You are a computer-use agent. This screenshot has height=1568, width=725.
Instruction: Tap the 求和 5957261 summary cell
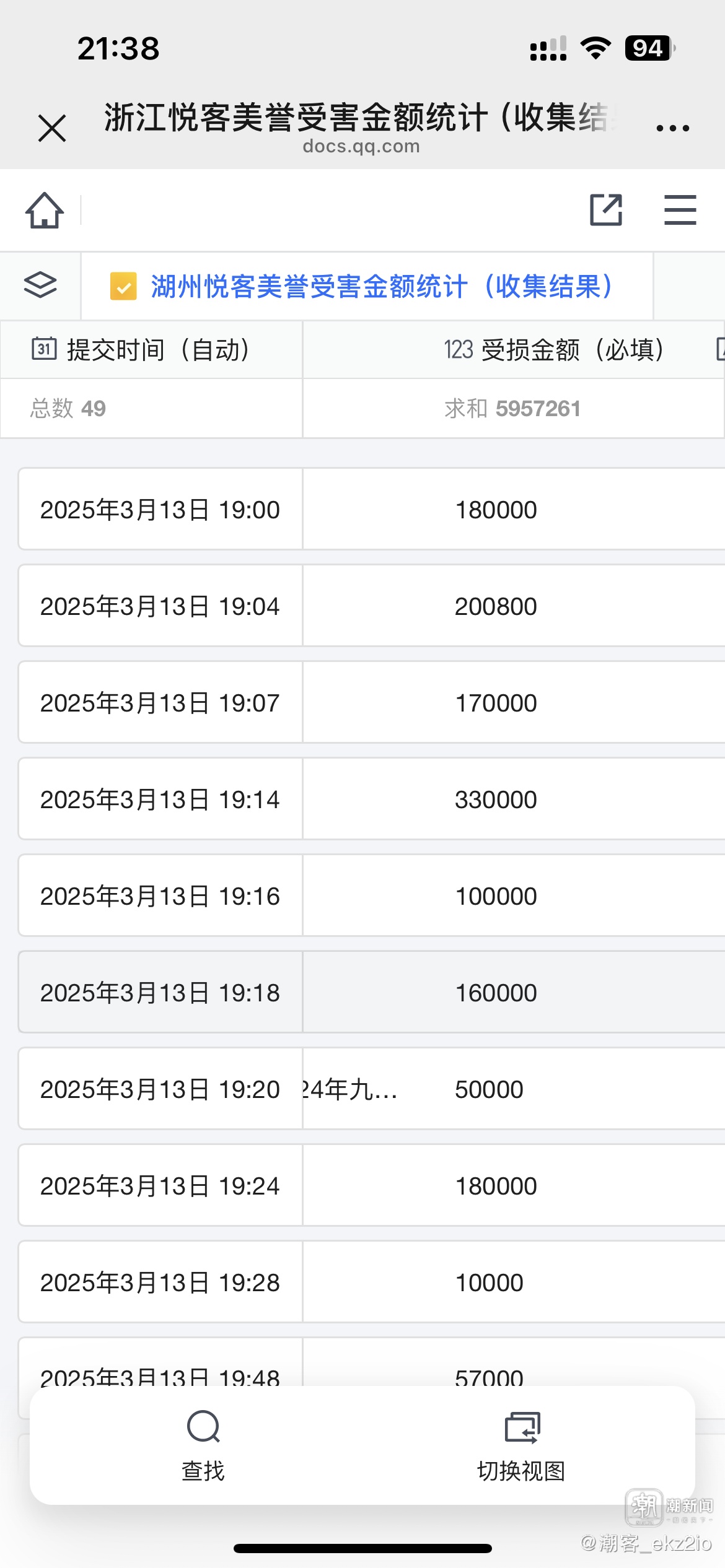(512, 409)
